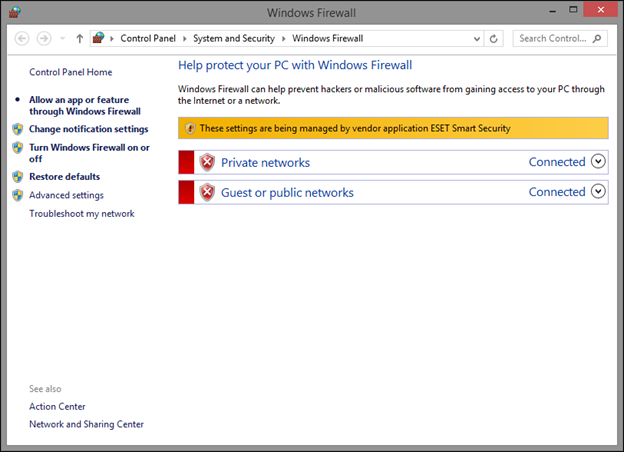
Task: Click Connected status on Private networks
Action: [x=557, y=162]
